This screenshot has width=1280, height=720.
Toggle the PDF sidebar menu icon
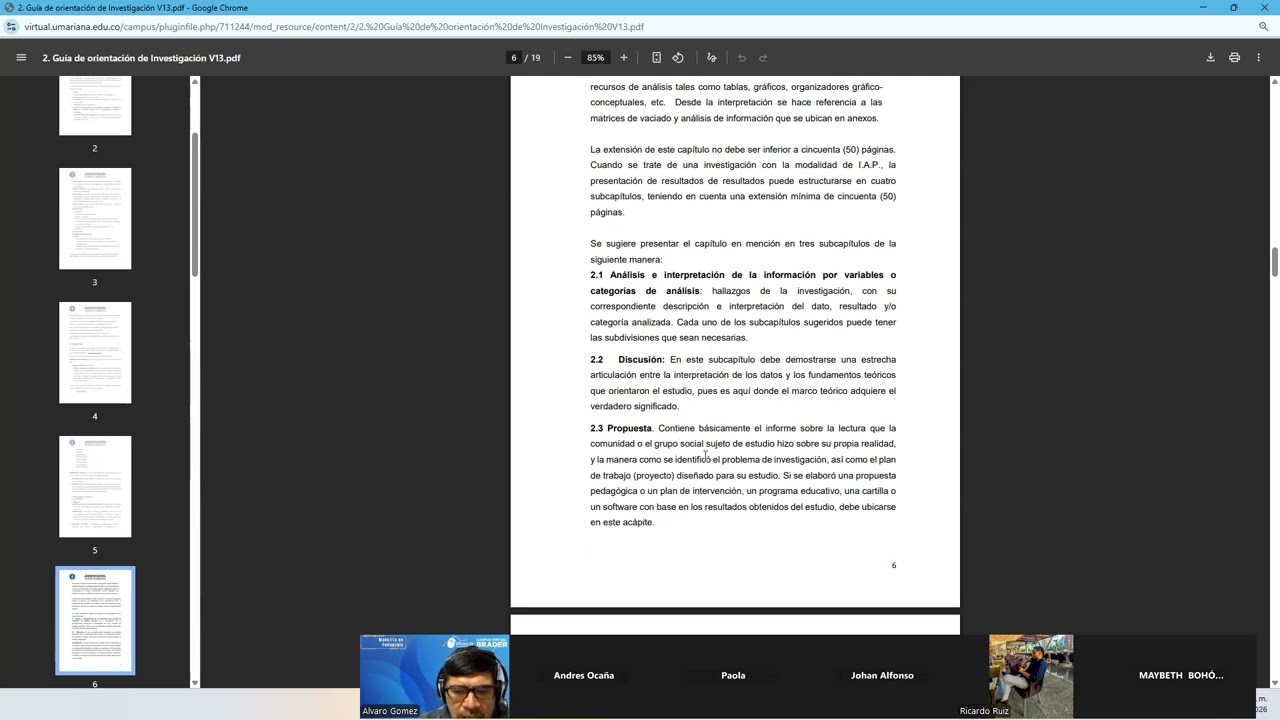[21, 58]
